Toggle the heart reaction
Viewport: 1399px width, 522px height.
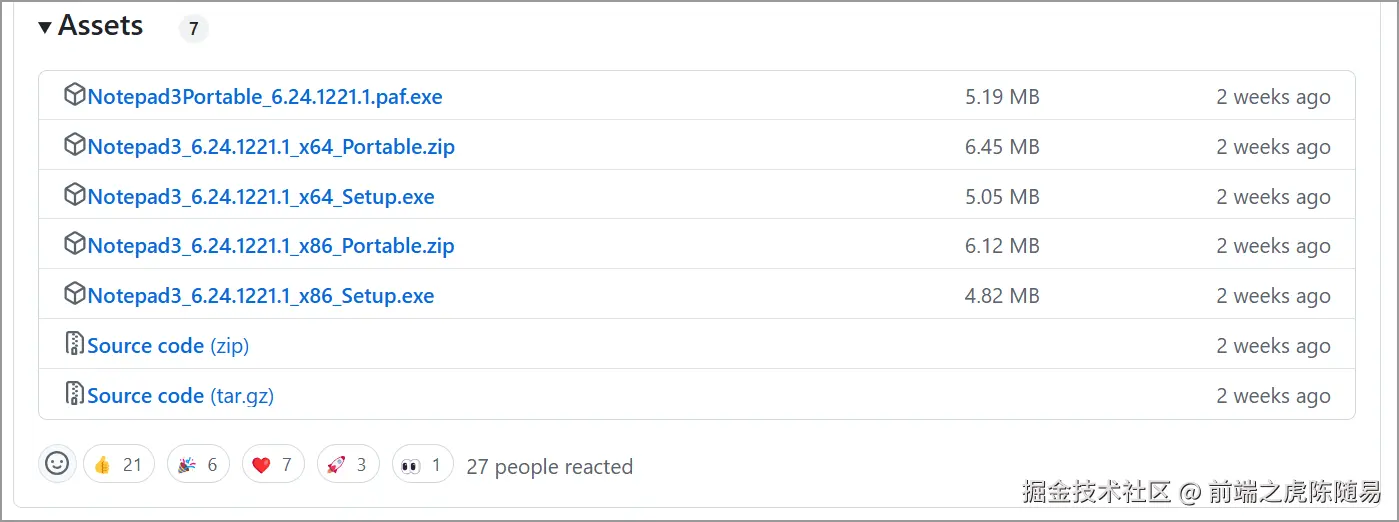click(x=272, y=464)
